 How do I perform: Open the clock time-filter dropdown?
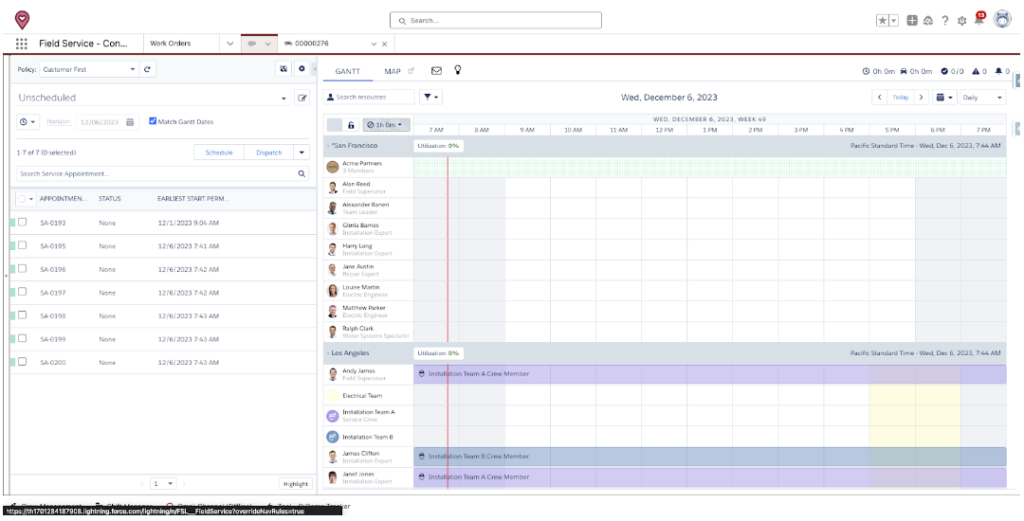coord(28,121)
